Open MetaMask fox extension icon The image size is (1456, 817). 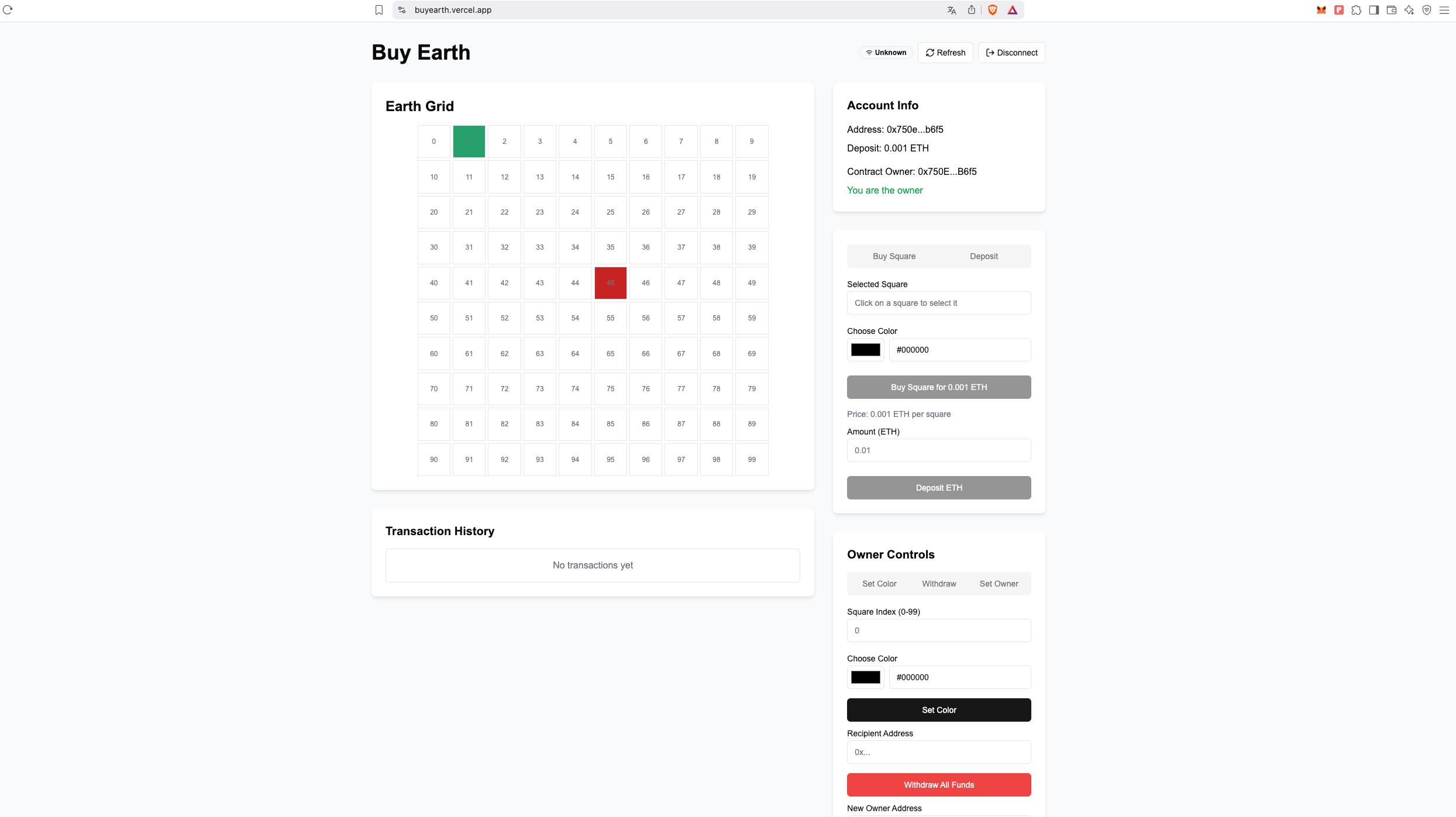coord(1321,10)
